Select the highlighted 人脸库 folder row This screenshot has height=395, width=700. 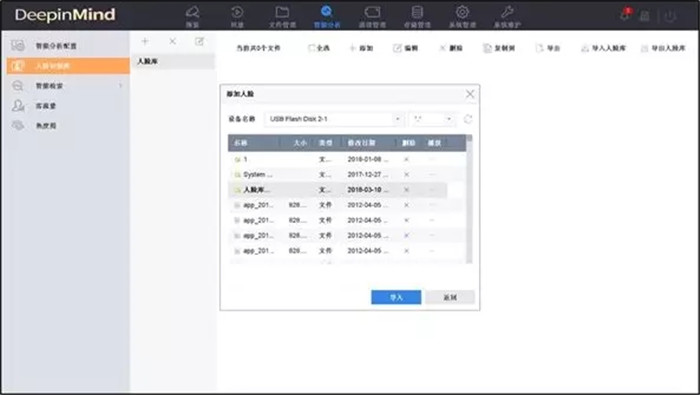click(x=338, y=190)
